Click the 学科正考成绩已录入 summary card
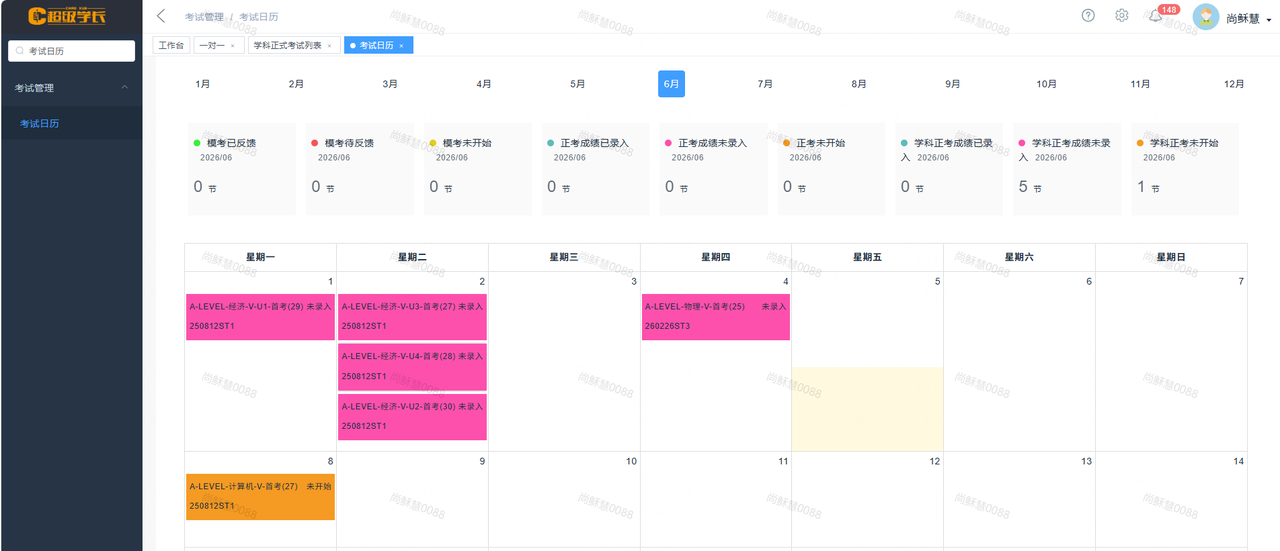 (950, 169)
